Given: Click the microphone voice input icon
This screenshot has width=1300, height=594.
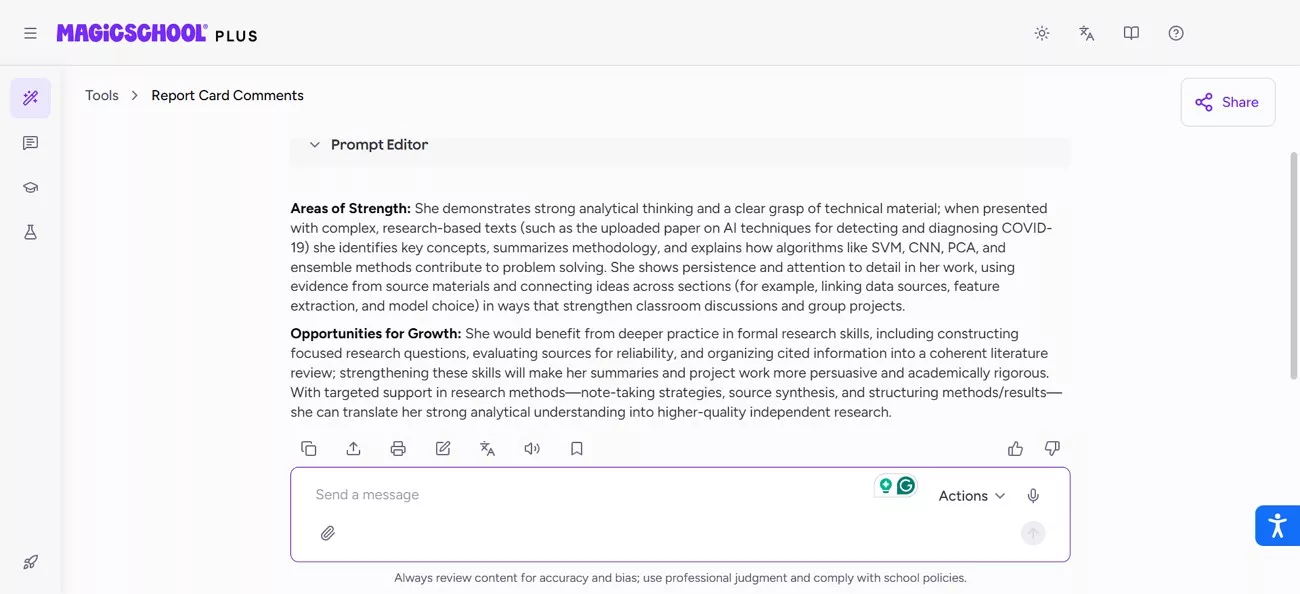Looking at the screenshot, I should pyautogui.click(x=1033, y=496).
